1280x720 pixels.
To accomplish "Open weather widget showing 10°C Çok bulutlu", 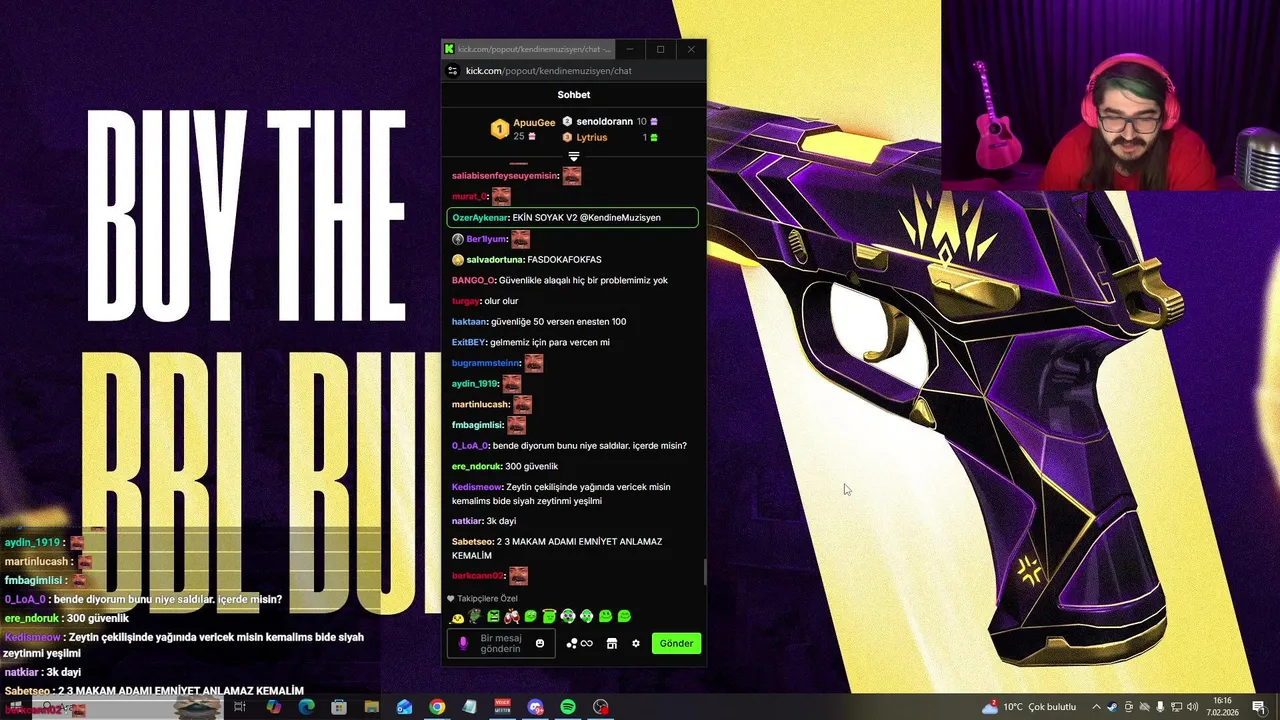I will point(1029,707).
